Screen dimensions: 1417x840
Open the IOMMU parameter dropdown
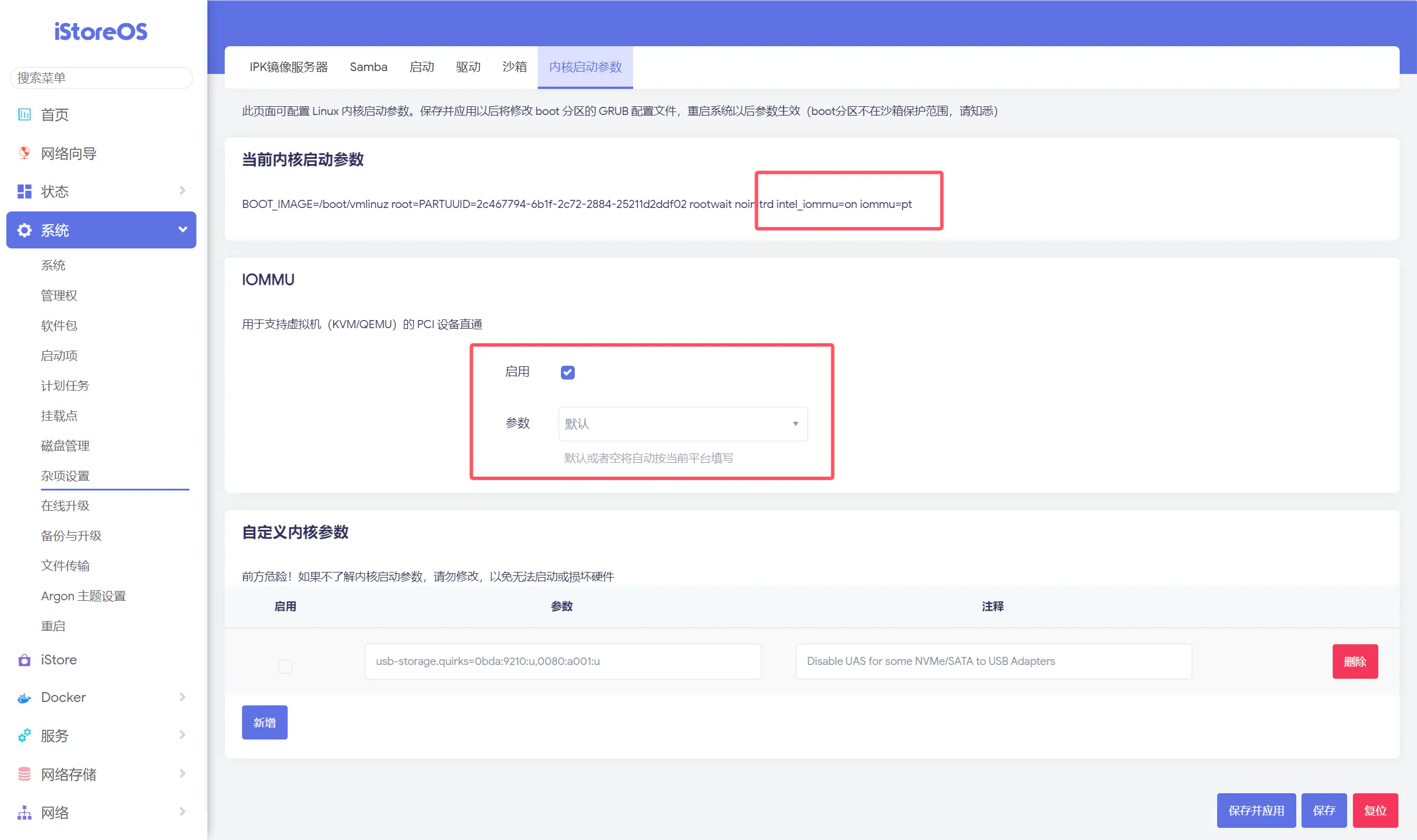pos(683,424)
